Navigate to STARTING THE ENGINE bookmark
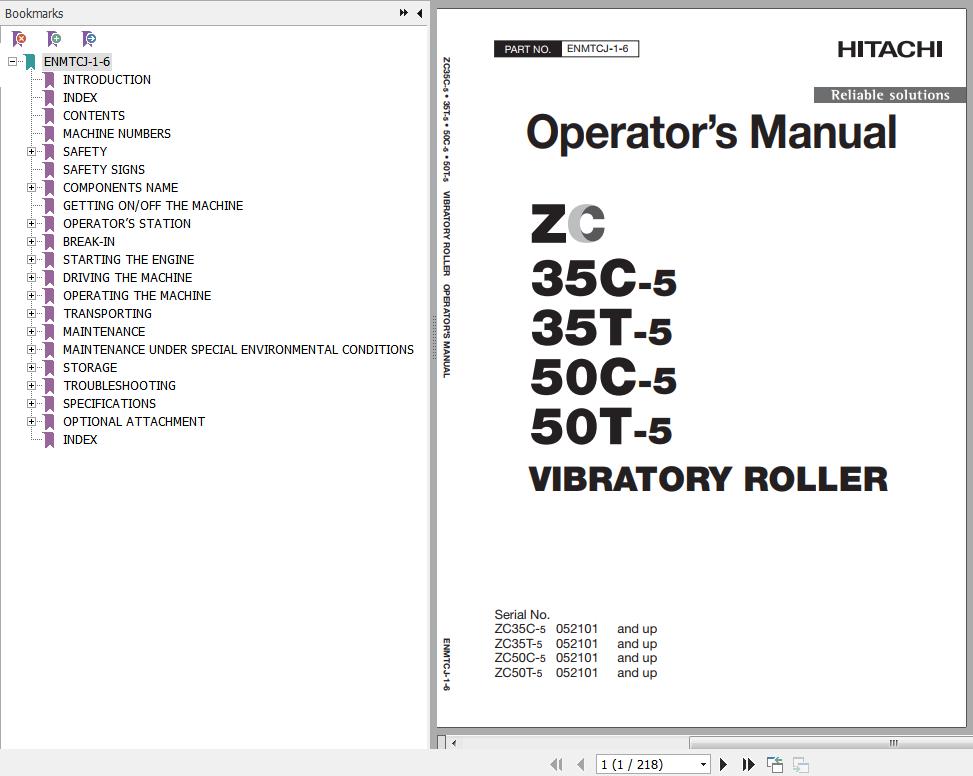Screen dimensions: 973x776 [128, 260]
